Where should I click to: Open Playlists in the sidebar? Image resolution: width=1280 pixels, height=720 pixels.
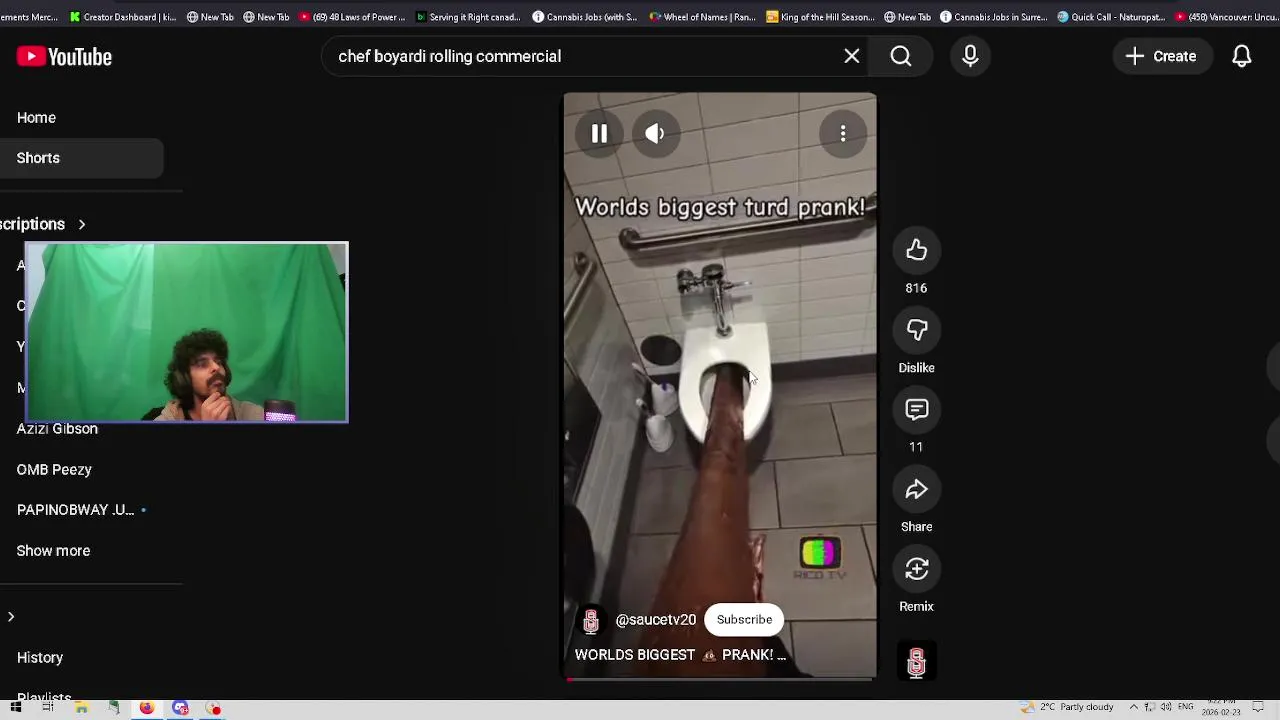[44, 695]
